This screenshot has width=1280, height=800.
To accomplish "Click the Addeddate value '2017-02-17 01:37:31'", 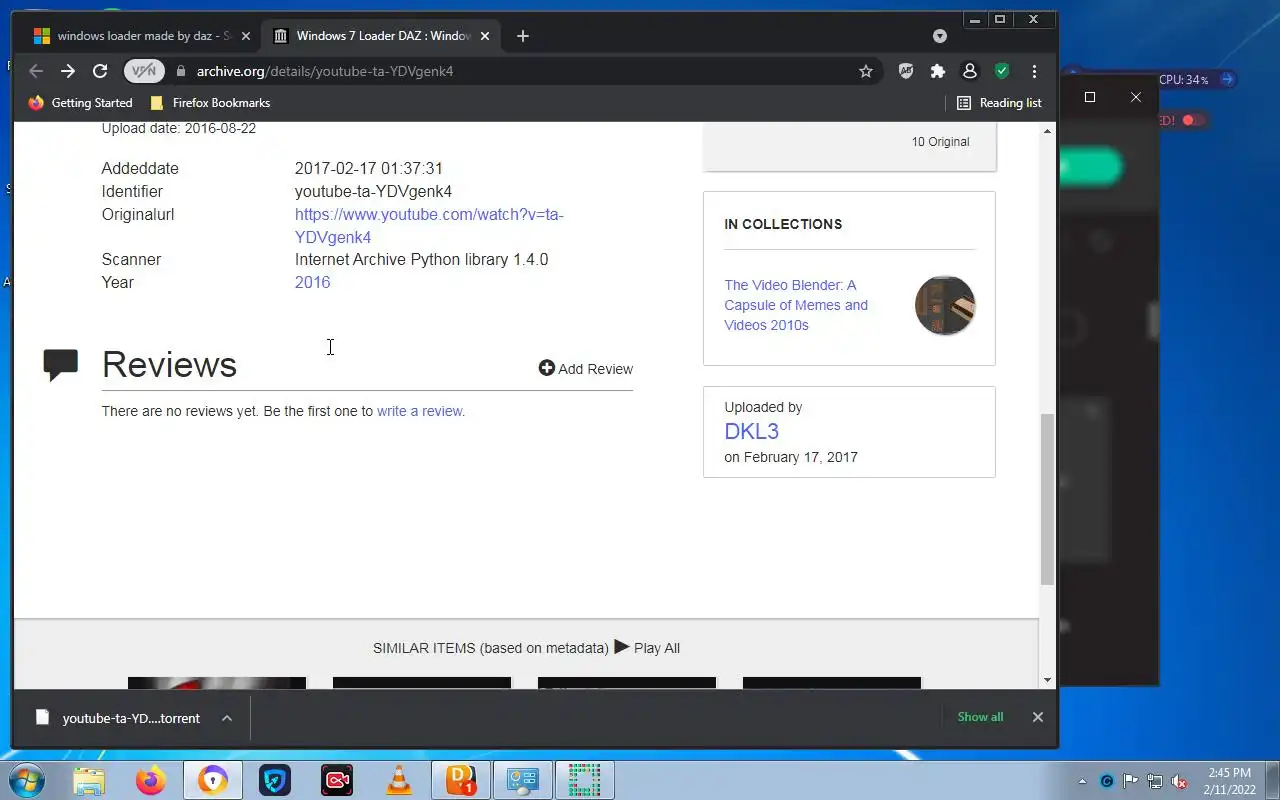I will coord(368,168).
